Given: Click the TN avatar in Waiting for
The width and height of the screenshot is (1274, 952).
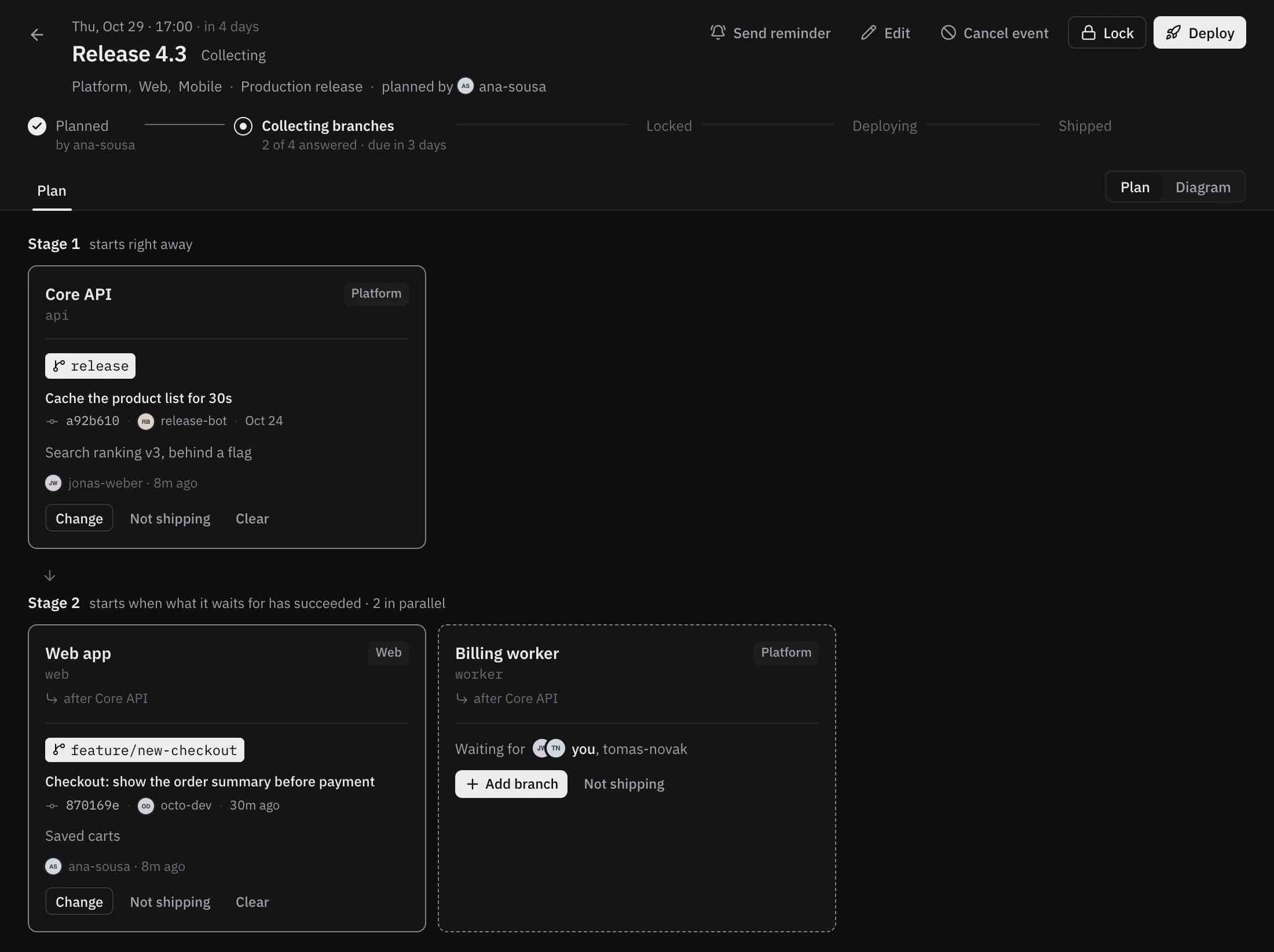Looking at the screenshot, I should [x=556, y=748].
